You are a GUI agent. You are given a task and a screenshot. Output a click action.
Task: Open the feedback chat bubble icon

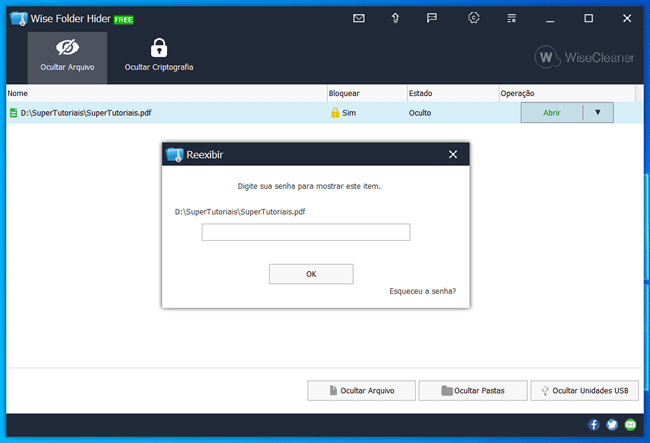click(x=432, y=18)
